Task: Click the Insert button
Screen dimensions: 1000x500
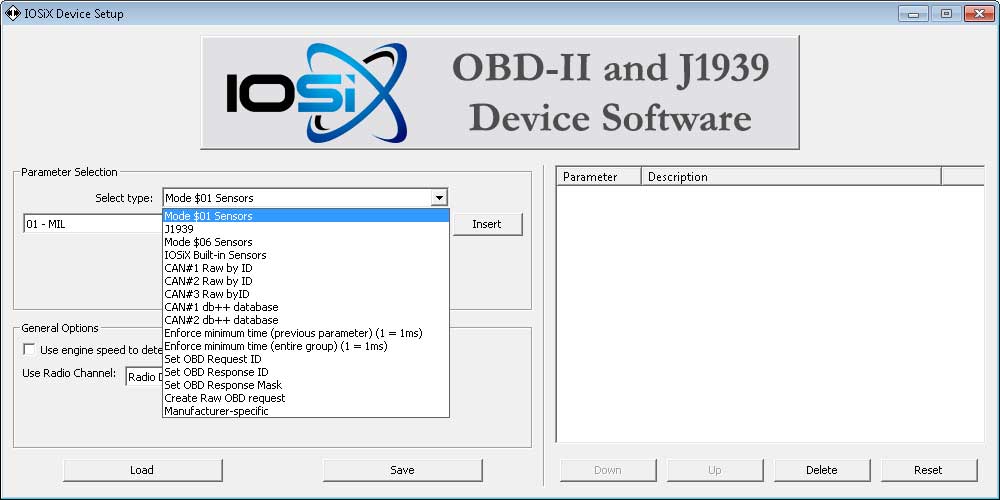Action: coord(487,224)
